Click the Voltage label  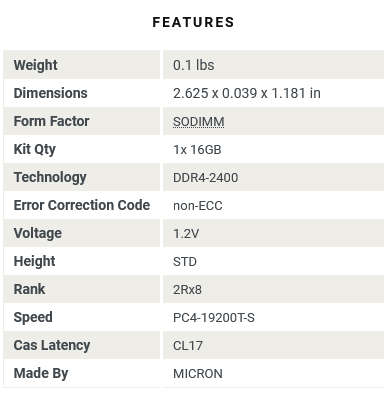pyautogui.click(x=38, y=233)
